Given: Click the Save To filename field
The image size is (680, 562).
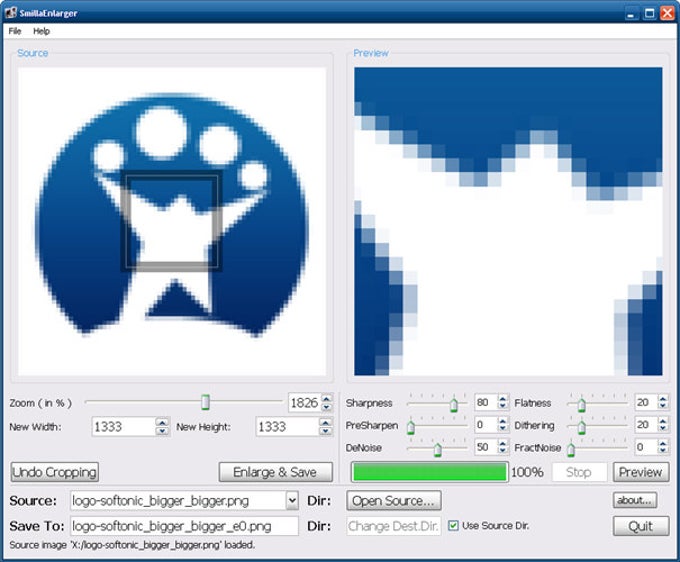Looking at the screenshot, I should pyautogui.click(x=184, y=526).
